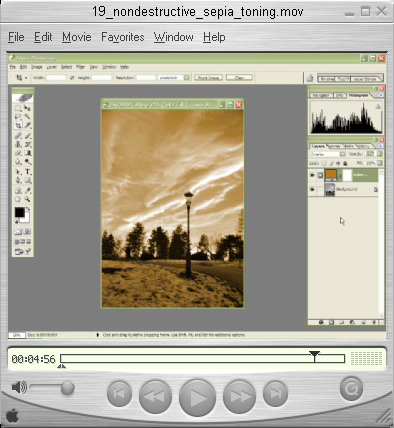Toggle lock all for layer
394x428 pixels.
pyautogui.click(x=345, y=163)
